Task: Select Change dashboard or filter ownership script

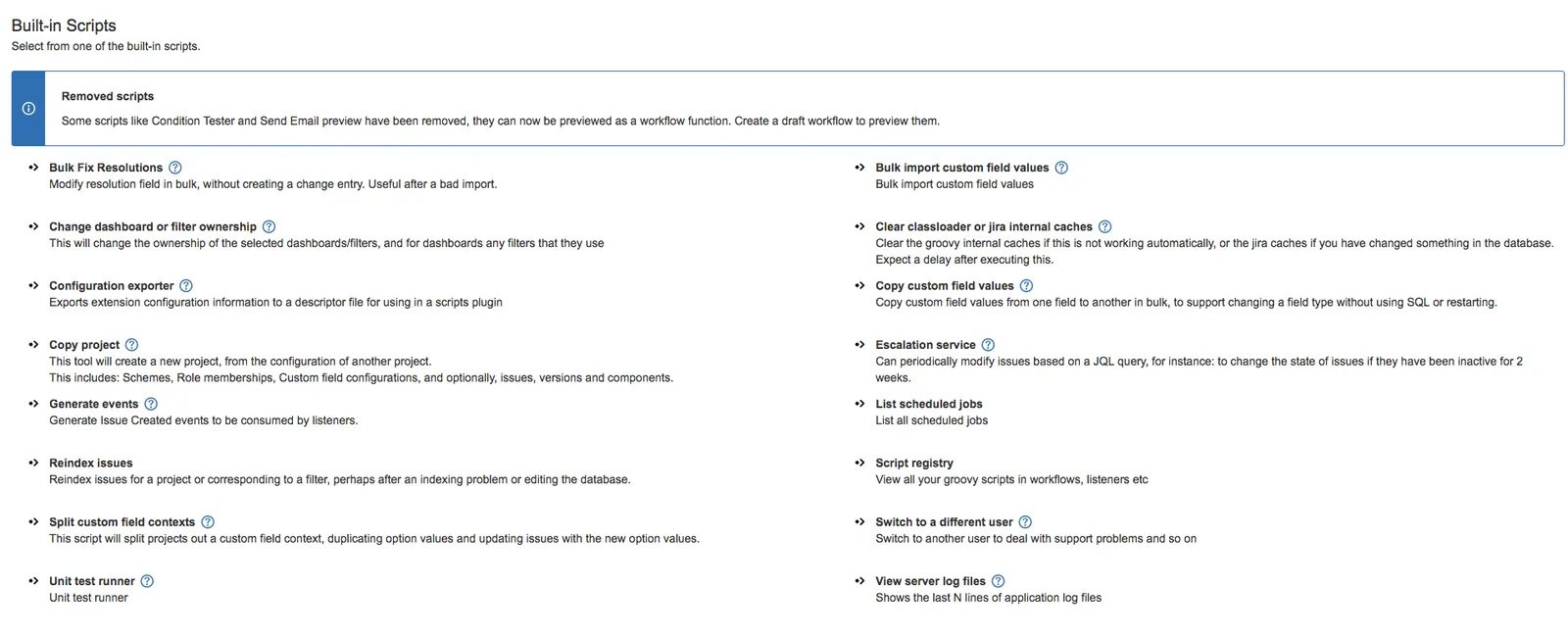Action: pyautogui.click(x=153, y=226)
